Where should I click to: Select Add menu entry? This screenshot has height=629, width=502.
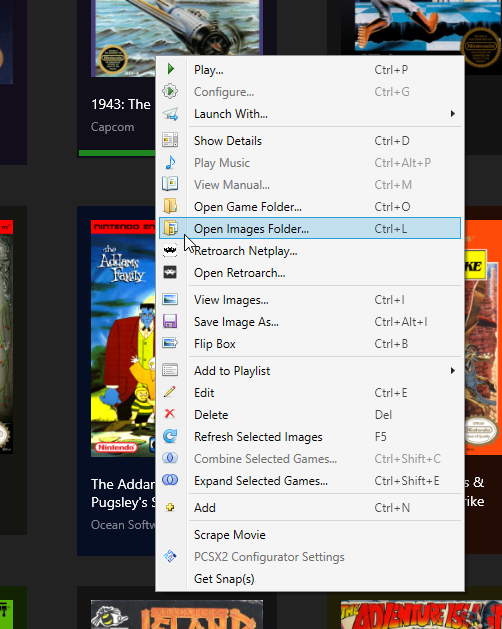click(310, 507)
